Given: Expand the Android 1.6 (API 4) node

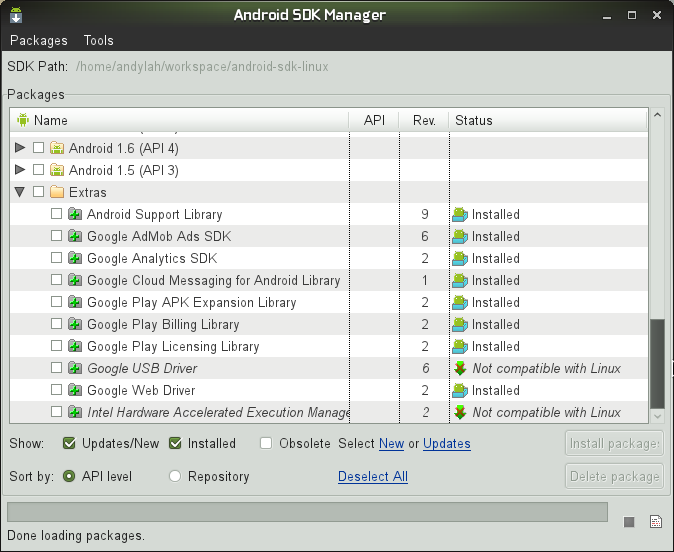Looking at the screenshot, I should 19,147.
